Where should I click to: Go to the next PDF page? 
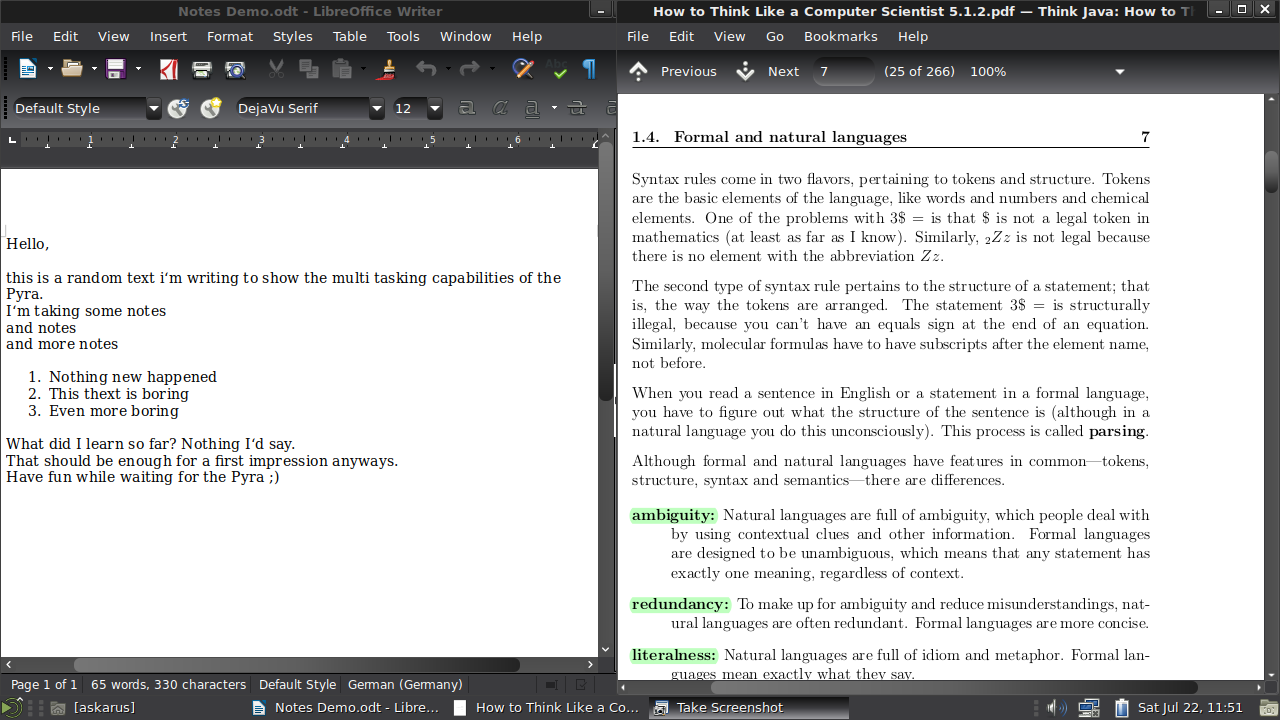(x=768, y=71)
